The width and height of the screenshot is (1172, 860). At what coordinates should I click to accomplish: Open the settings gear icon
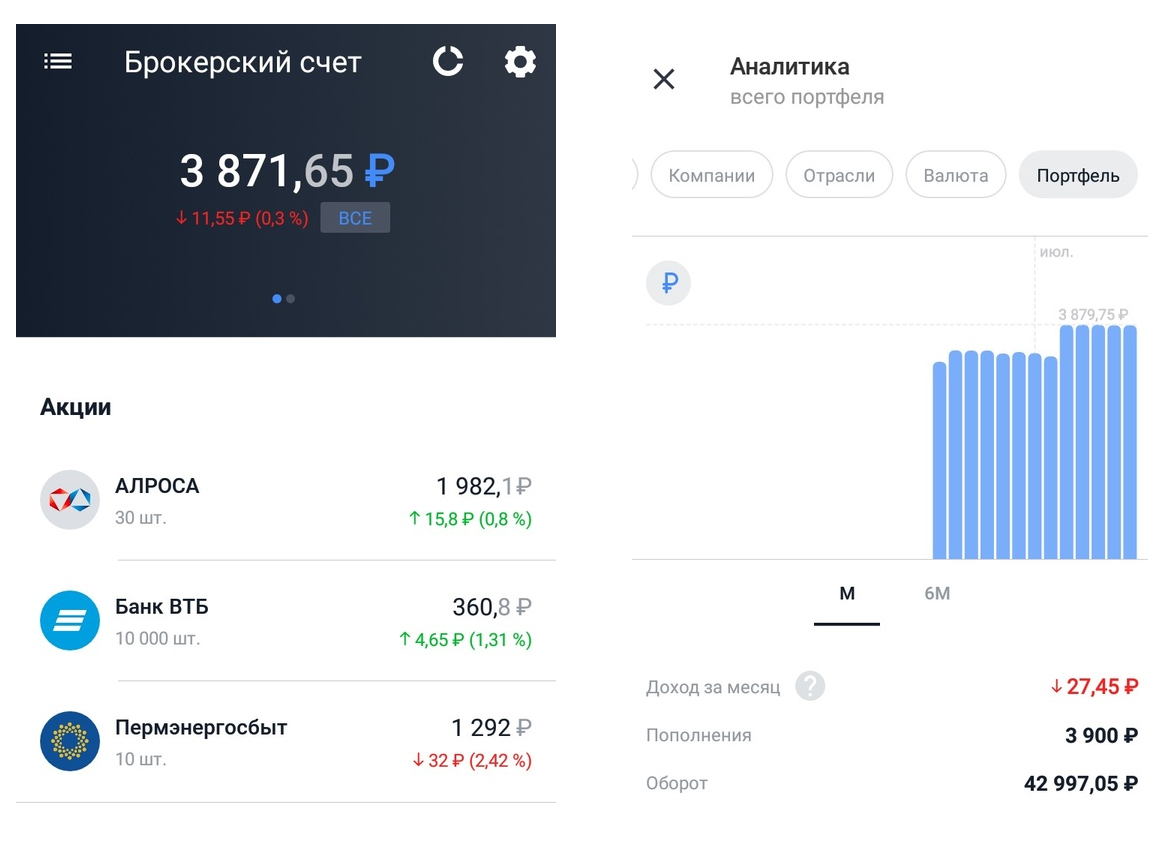point(520,61)
